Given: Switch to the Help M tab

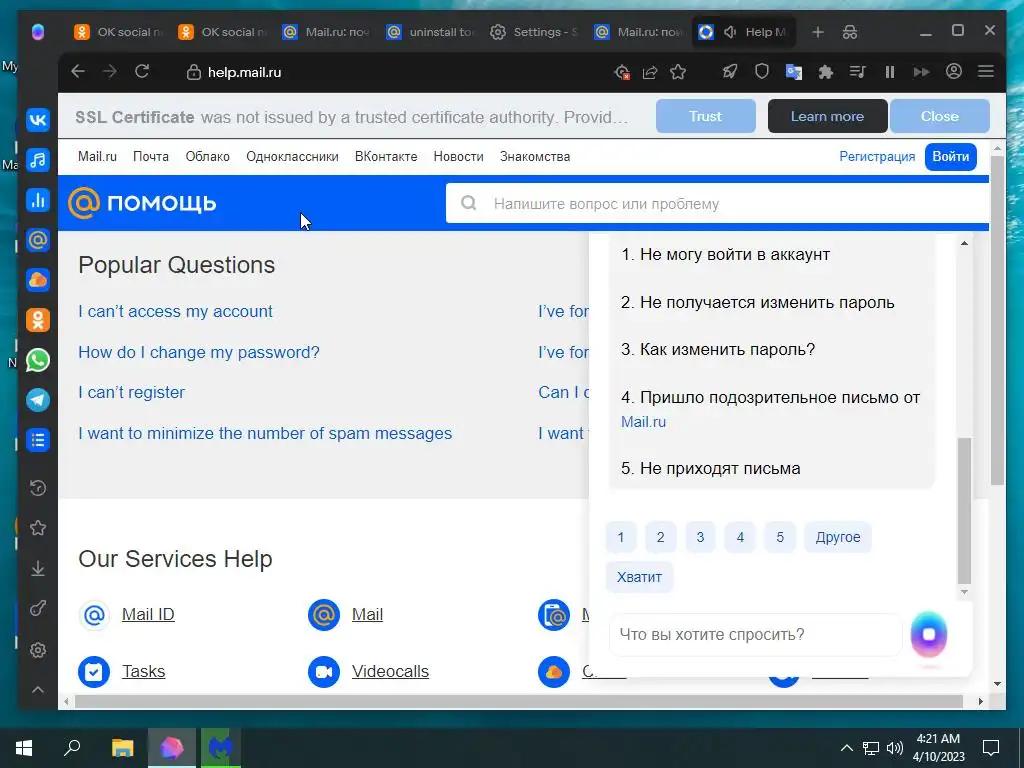Looking at the screenshot, I should tap(743, 32).
